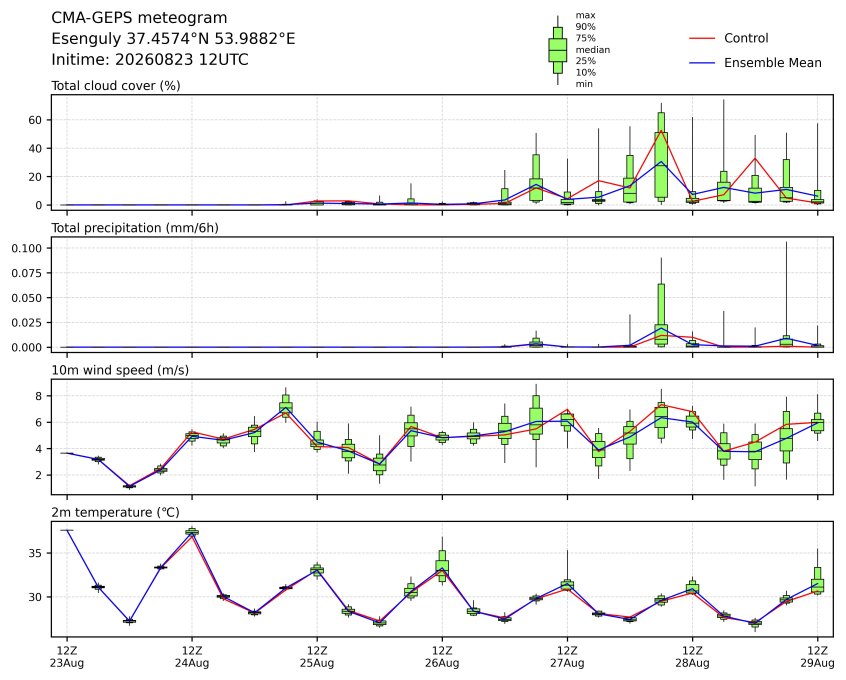Viewport: 846px width, 680px height.
Task: Click the '2m temperature (°C)' panel title
Action: coord(115,512)
